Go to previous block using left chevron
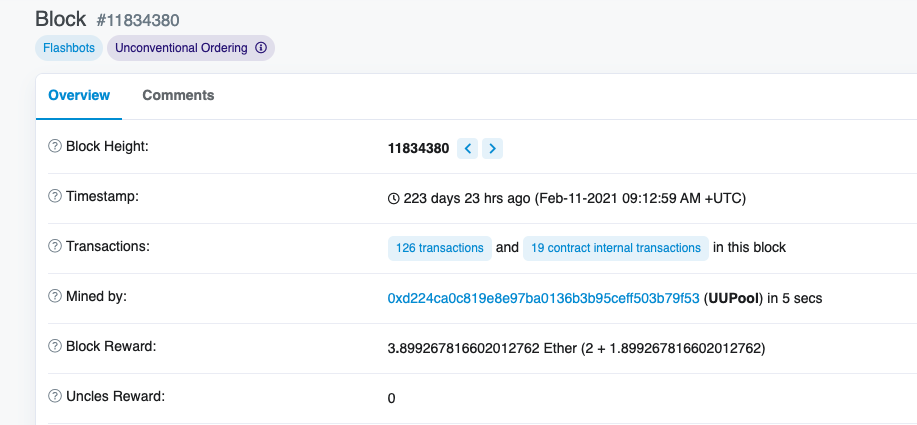The image size is (917, 425). click(467, 149)
